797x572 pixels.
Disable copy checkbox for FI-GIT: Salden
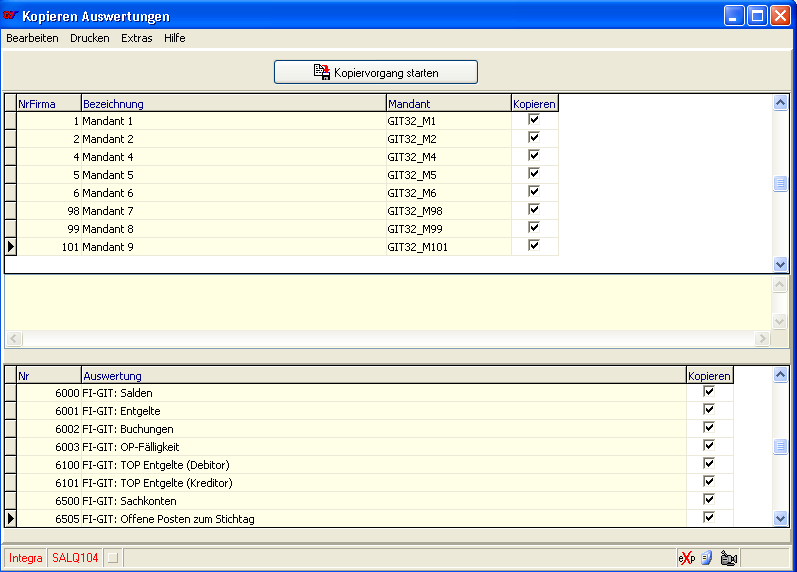(709, 392)
